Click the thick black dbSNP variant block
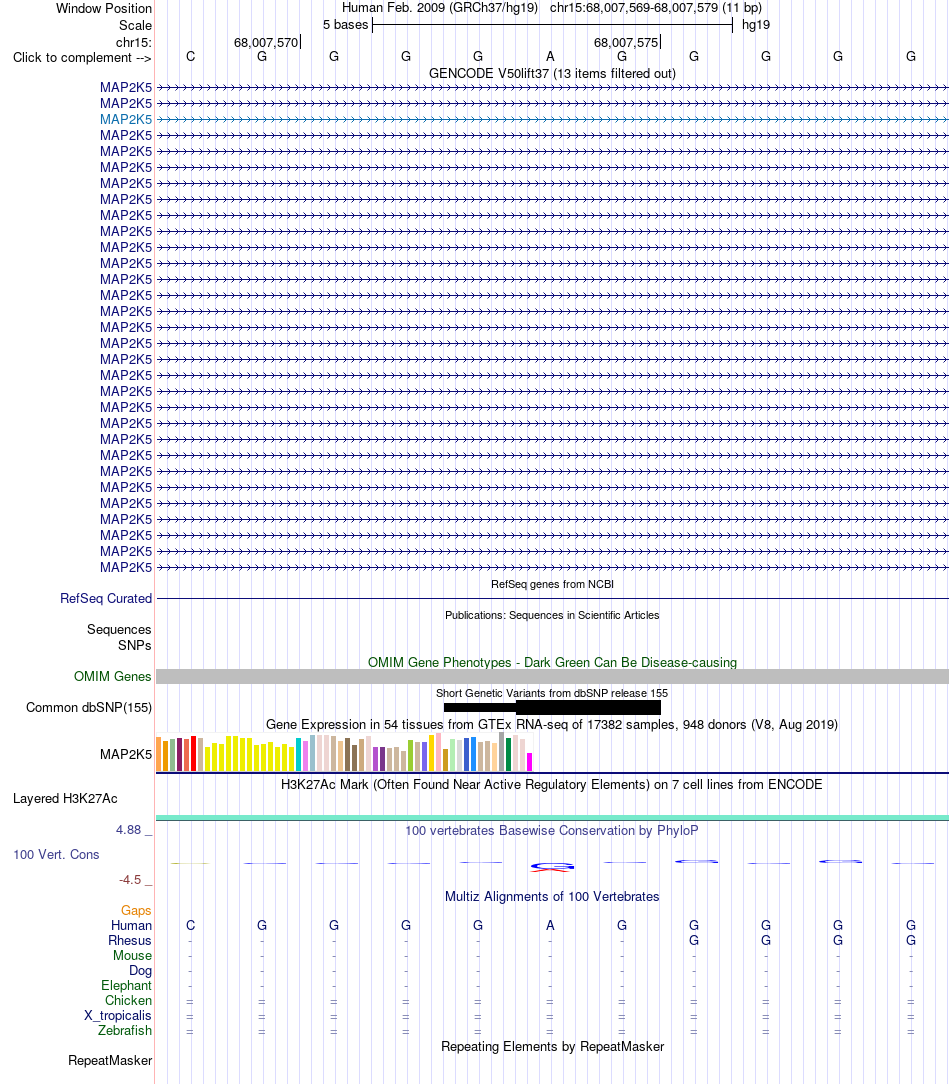The image size is (950, 1084). [588, 707]
